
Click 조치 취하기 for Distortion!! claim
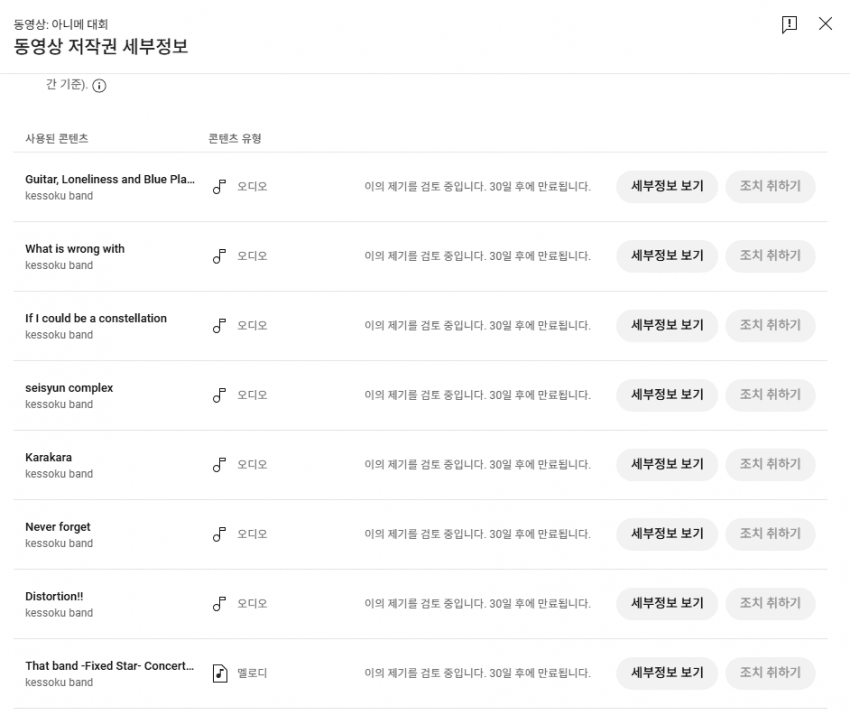click(x=770, y=603)
